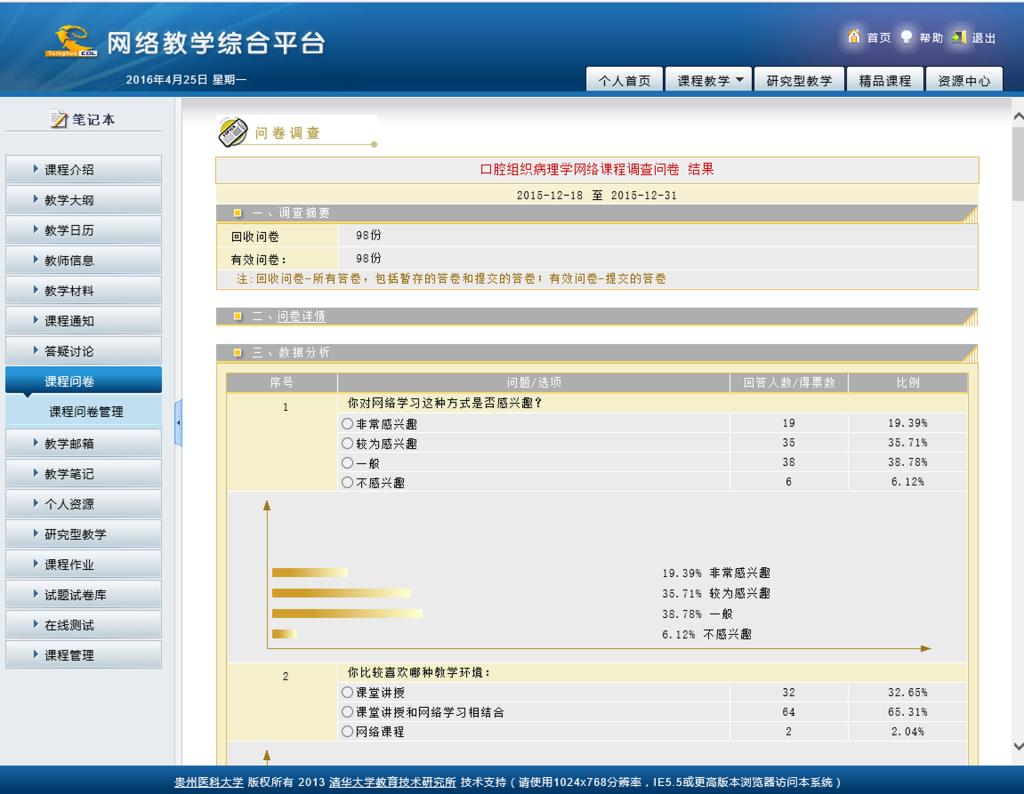
Task: Expand the 教学大纲 sidebar section
Action: pyautogui.click(x=84, y=200)
